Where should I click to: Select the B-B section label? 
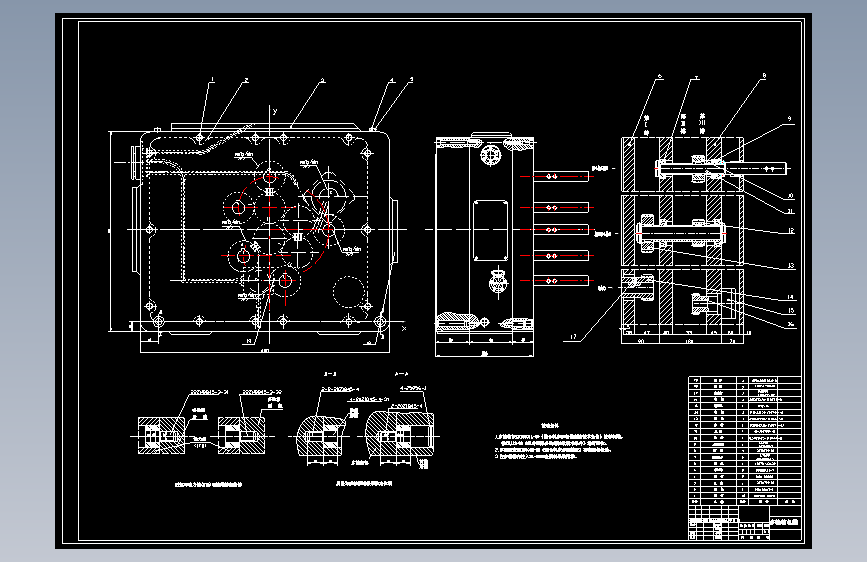(330, 374)
